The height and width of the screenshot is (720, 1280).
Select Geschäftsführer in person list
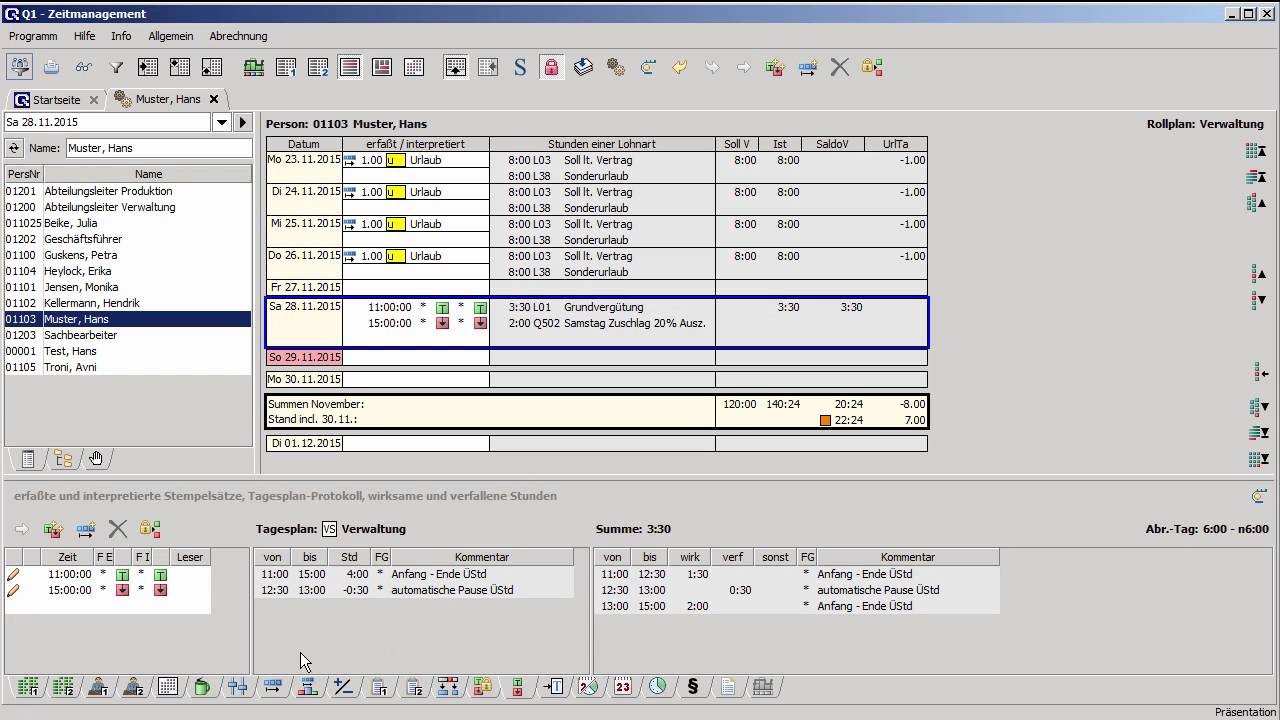128,239
